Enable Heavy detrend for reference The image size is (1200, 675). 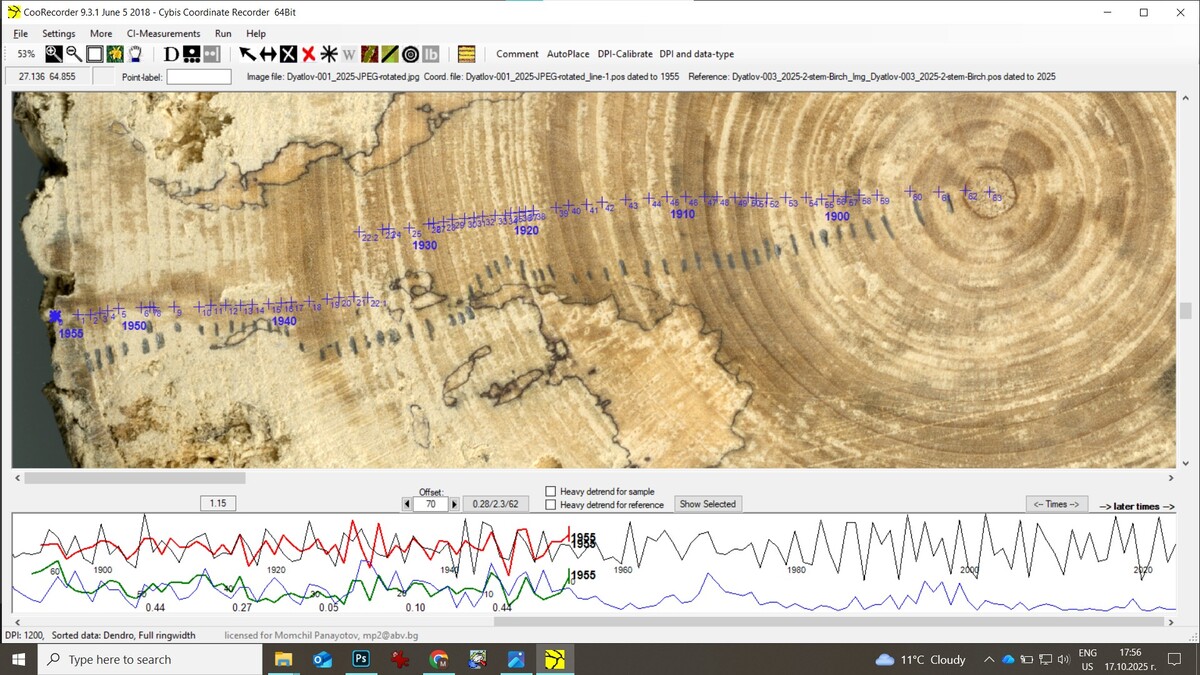pos(551,505)
